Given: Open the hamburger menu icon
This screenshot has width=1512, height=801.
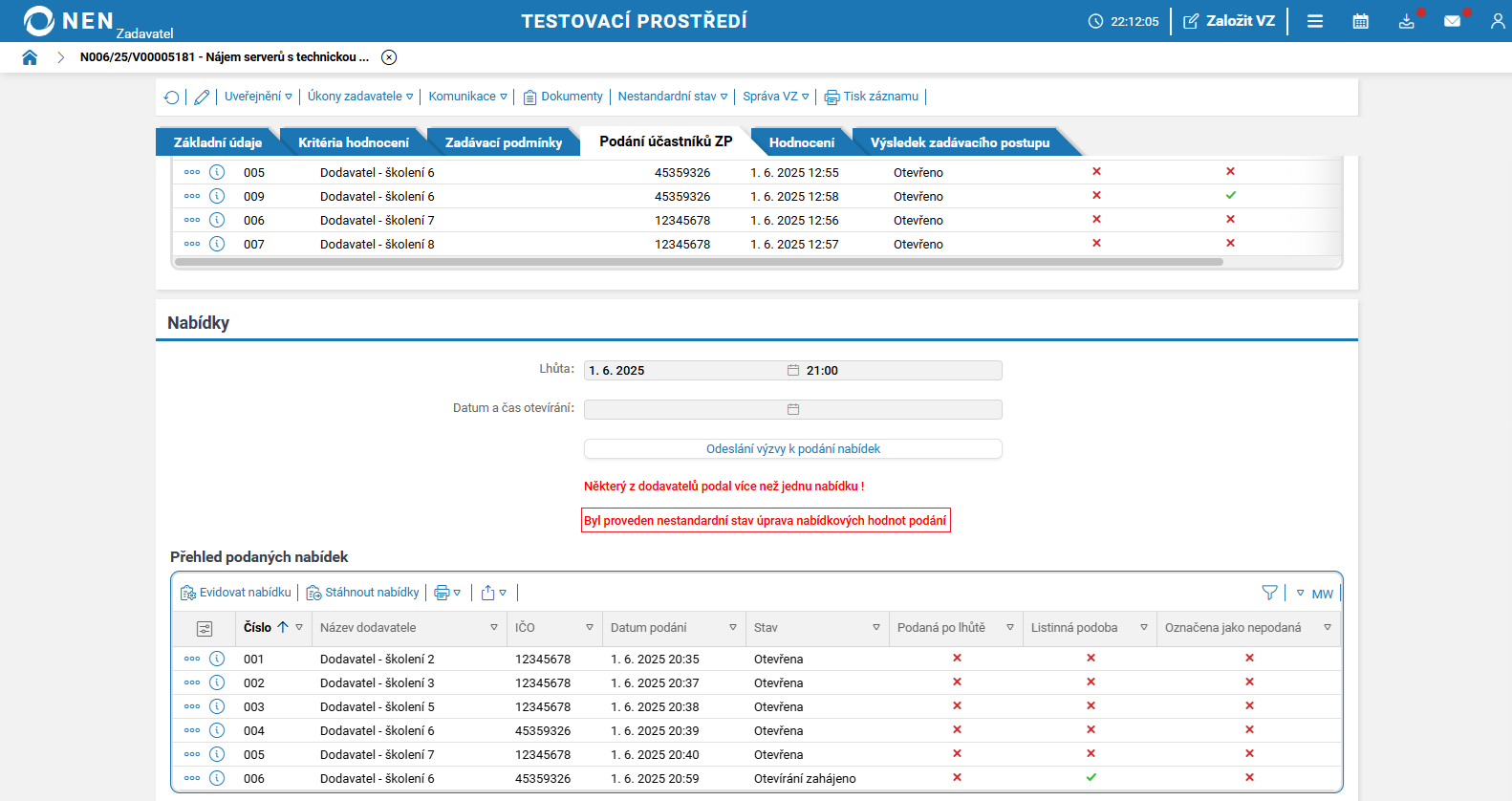Looking at the screenshot, I should pyautogui.click(x=1315, y=21).
